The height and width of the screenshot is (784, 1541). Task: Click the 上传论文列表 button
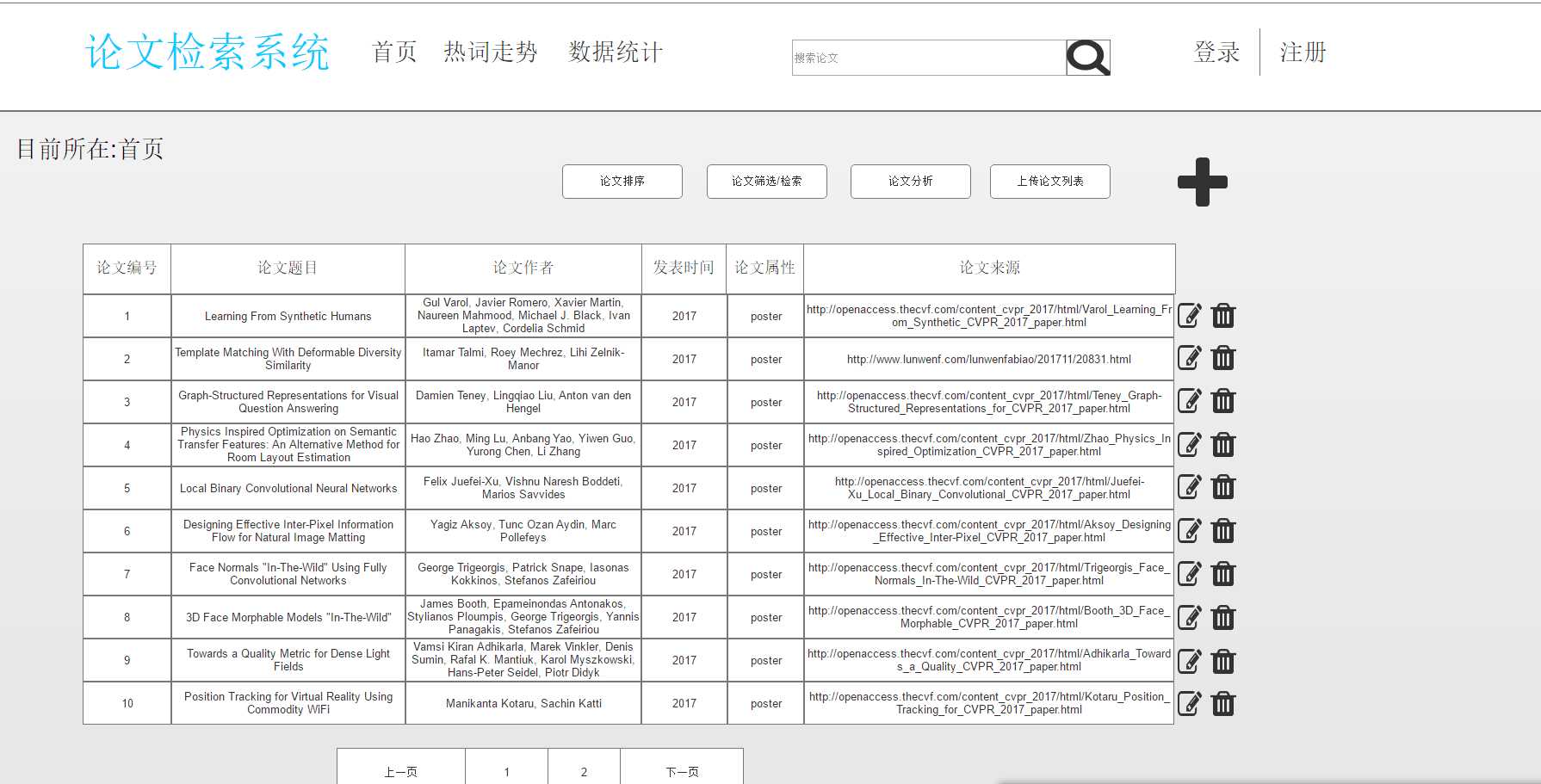(1050, 182)
